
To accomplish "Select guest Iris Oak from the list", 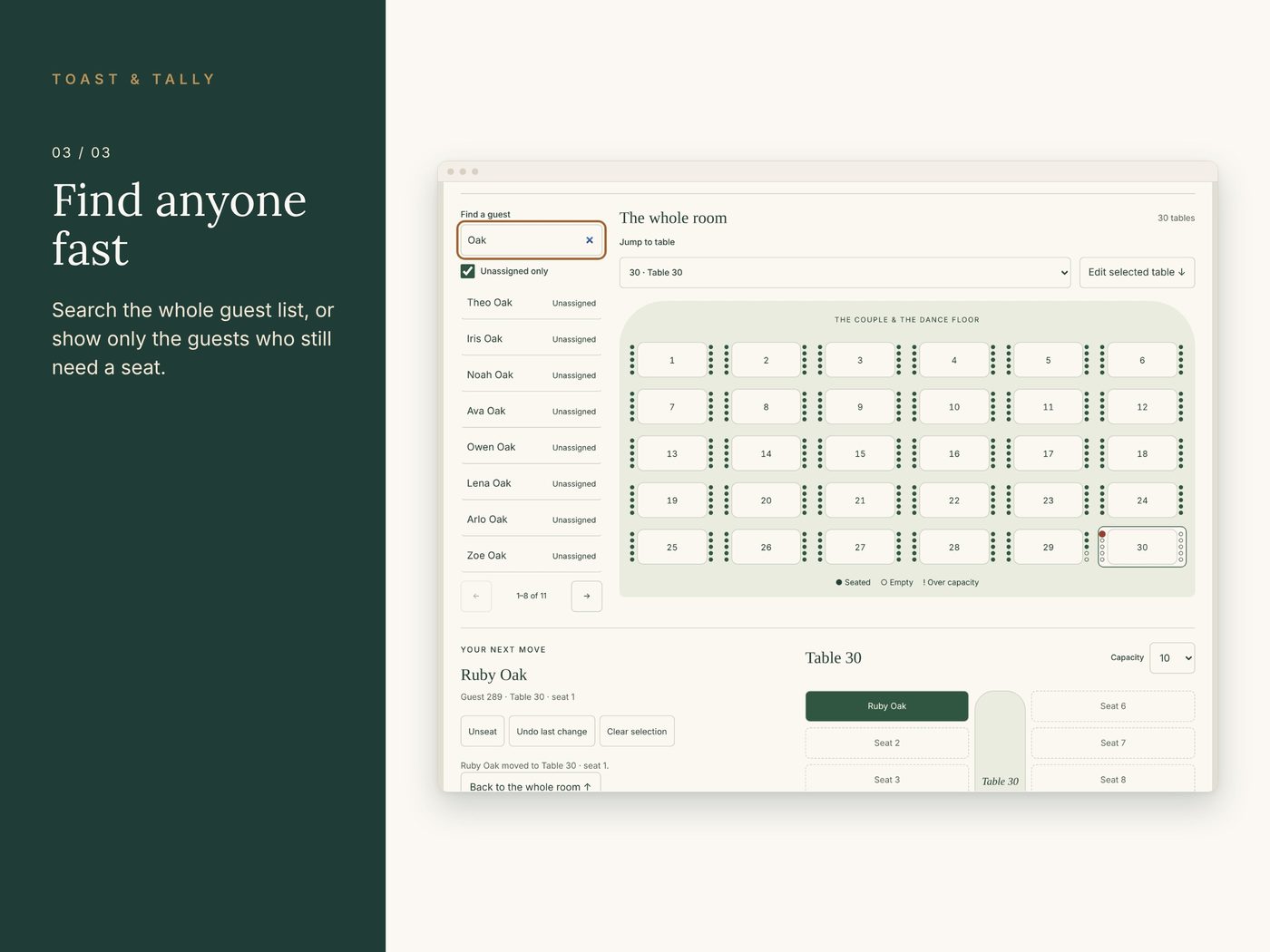I will pyautogui.click(x=532, y=339).
